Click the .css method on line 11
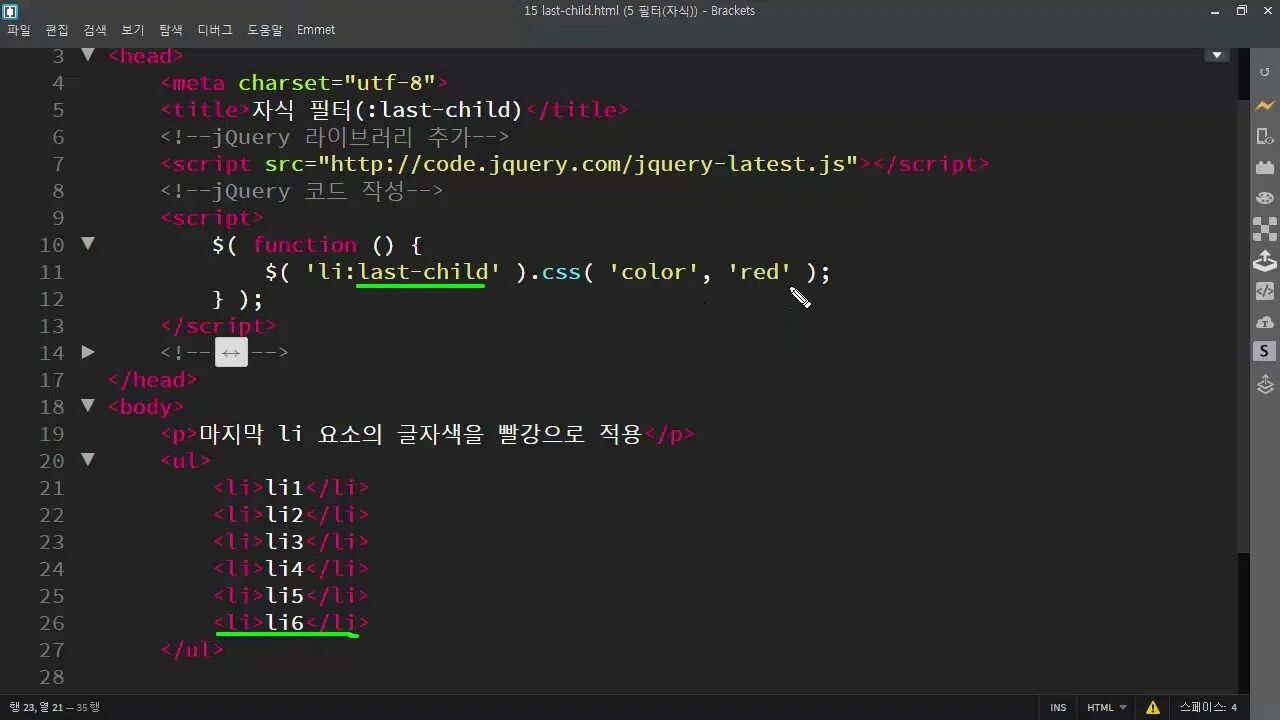The width and height of the screenshot is (1280, 720). pyautogui.click(x=555, y=272)
